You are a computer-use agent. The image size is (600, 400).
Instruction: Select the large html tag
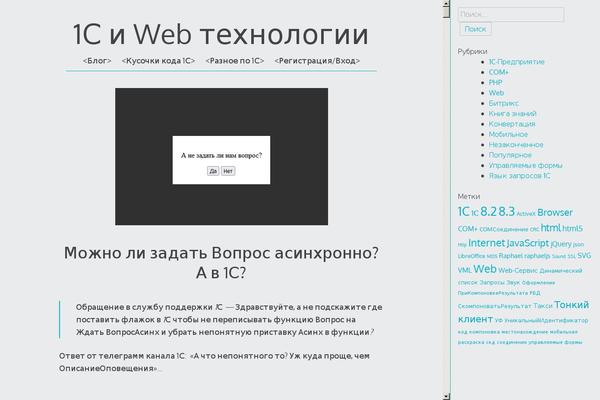click(551, 228)
